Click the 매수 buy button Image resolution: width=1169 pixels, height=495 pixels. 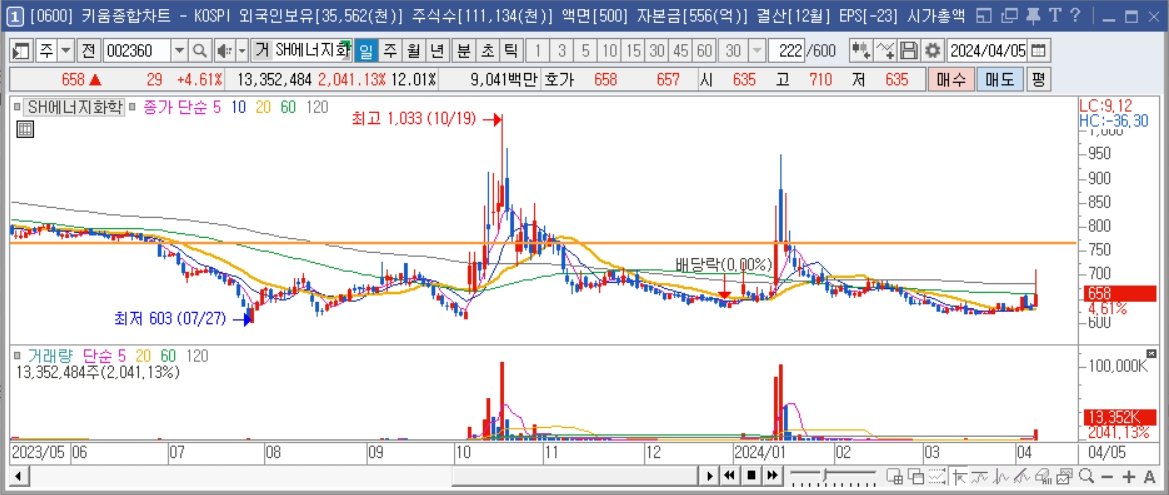coord(951,78)
